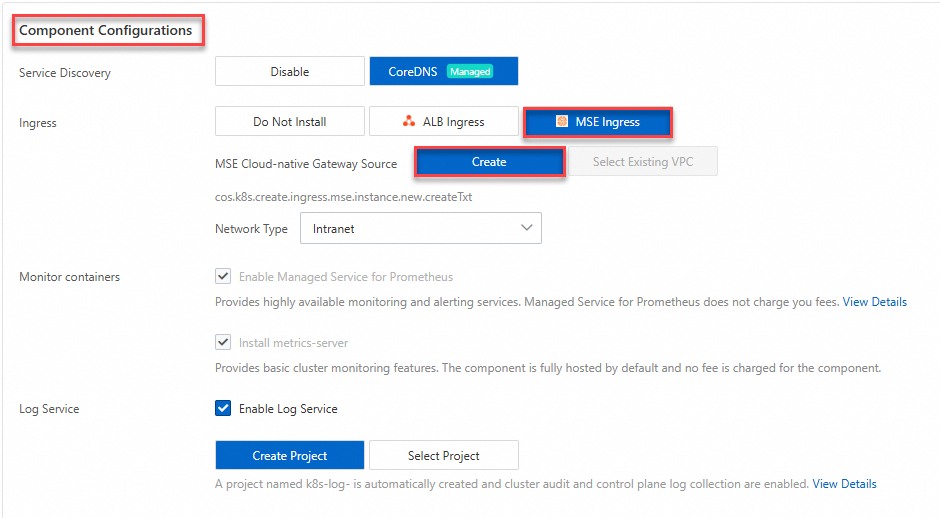Choose Do Not Install for Ingress
The image size is (940, 518).
coord(290,122)
